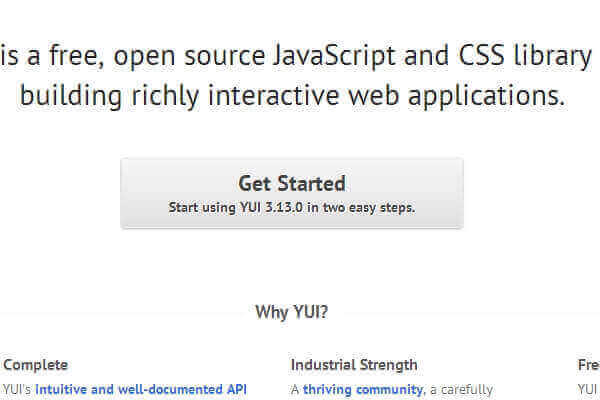Image resolution: width=600 pixels, height=400 pixels.
Task: Click the letter A before thriving community
Action: [295, 389]
